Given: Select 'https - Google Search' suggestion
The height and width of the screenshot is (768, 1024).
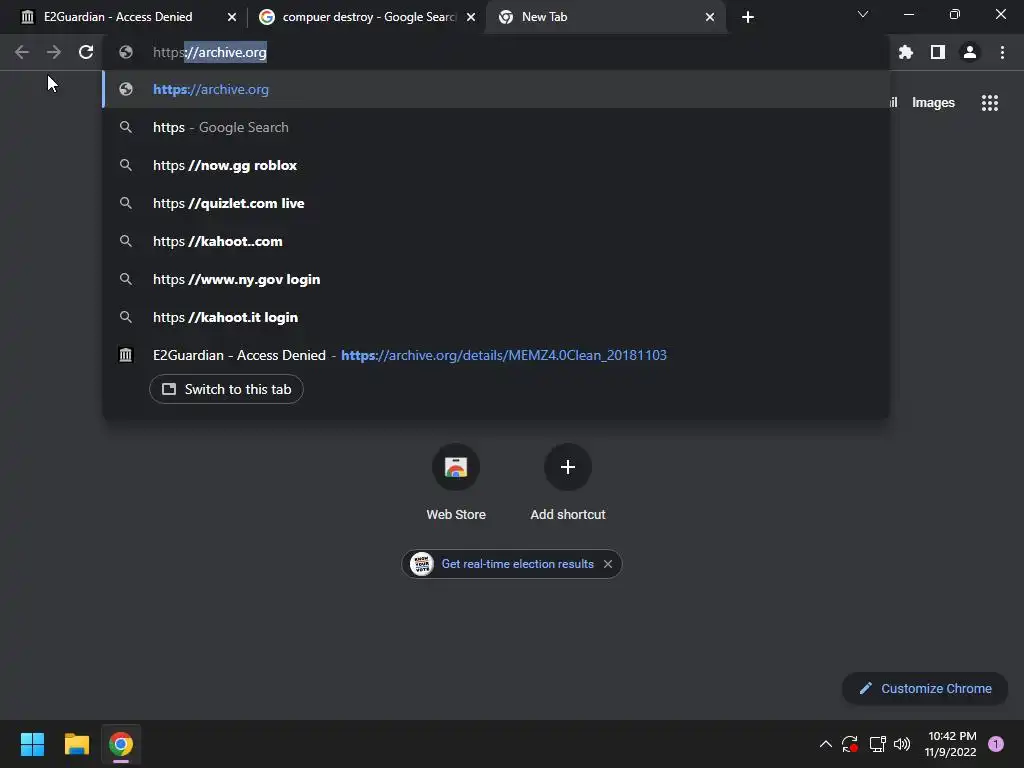Looking at the screenshot, I should (496, 127).
